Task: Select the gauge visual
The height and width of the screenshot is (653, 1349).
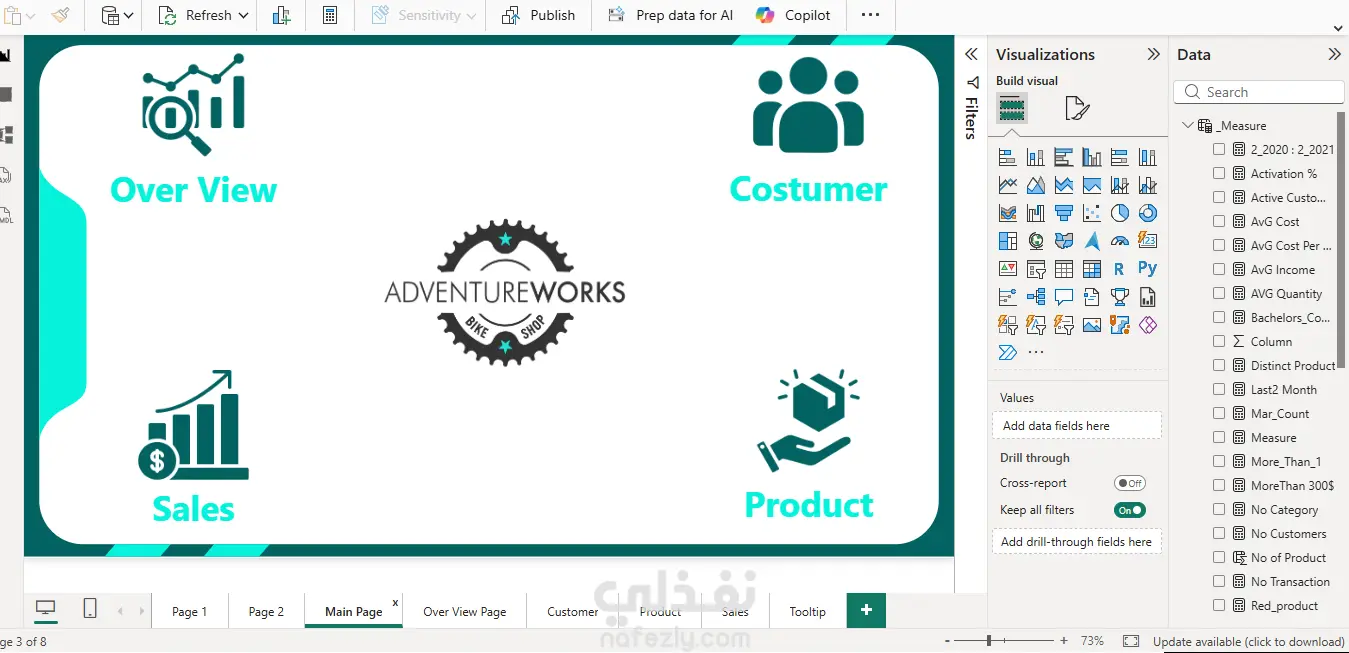Action: tap(1120, 241)
